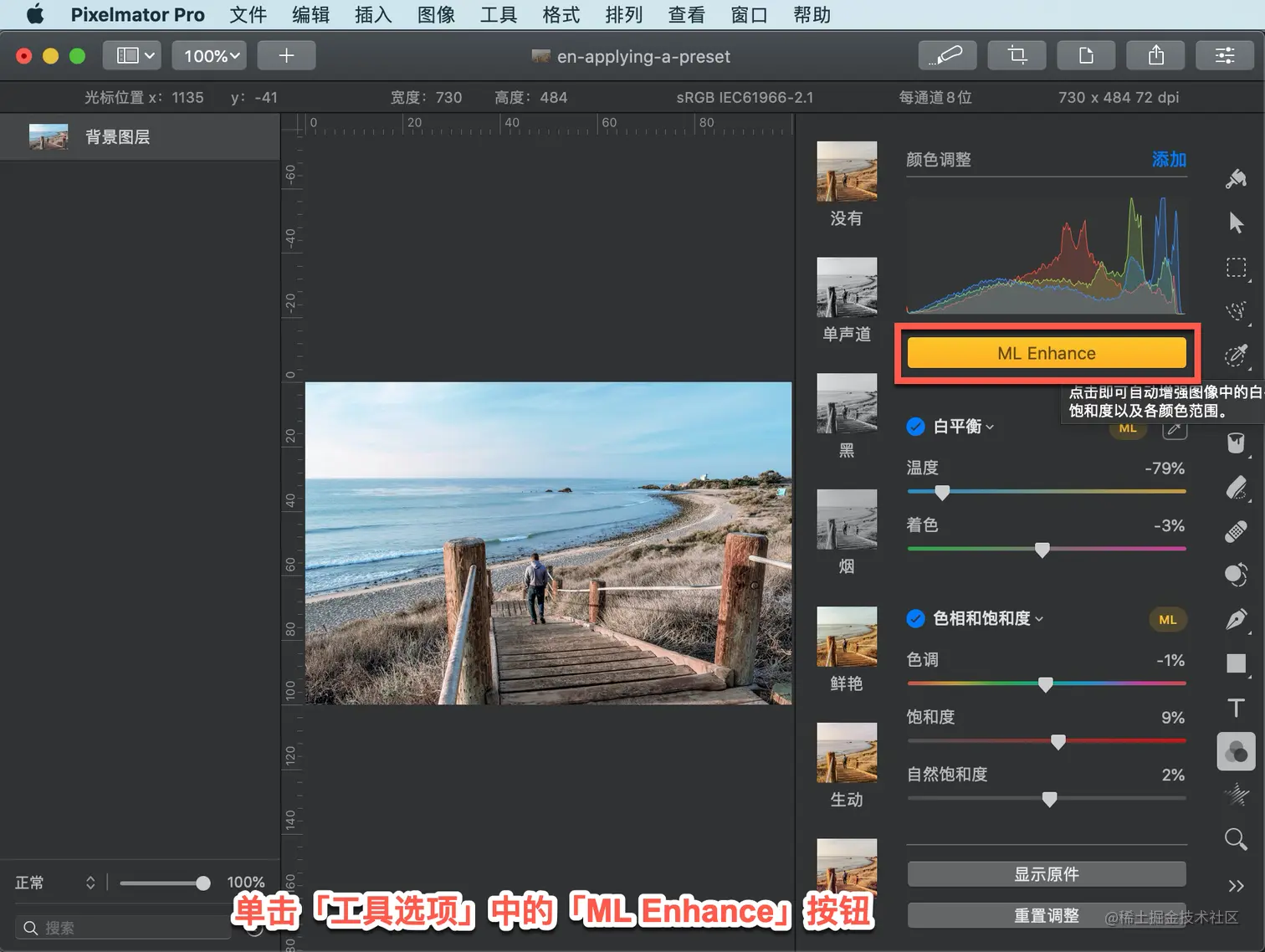Toggle the 白平衡 adjustment checkbox

pos(915,427)
